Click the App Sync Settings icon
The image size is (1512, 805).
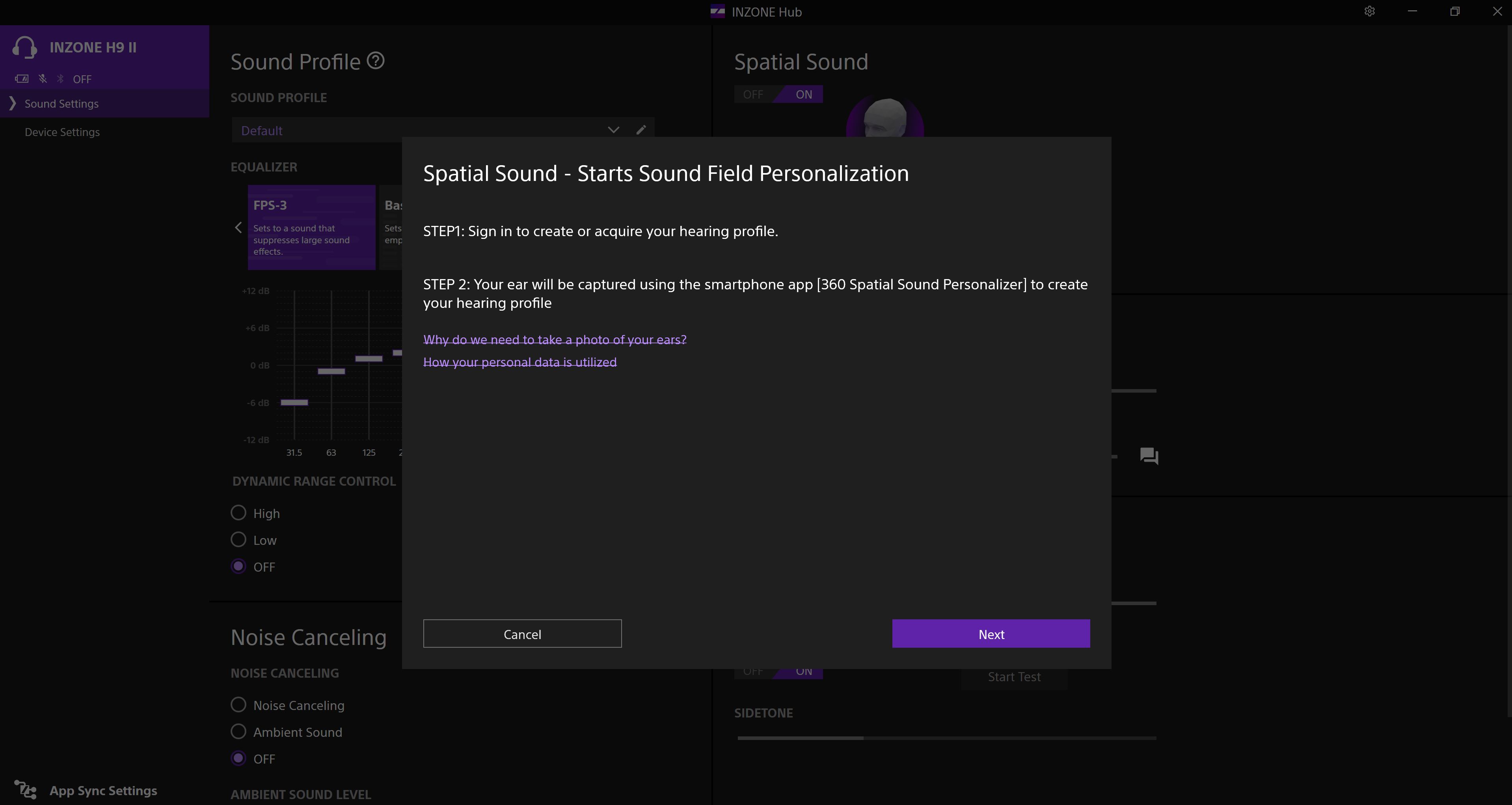tap(25, 790)
